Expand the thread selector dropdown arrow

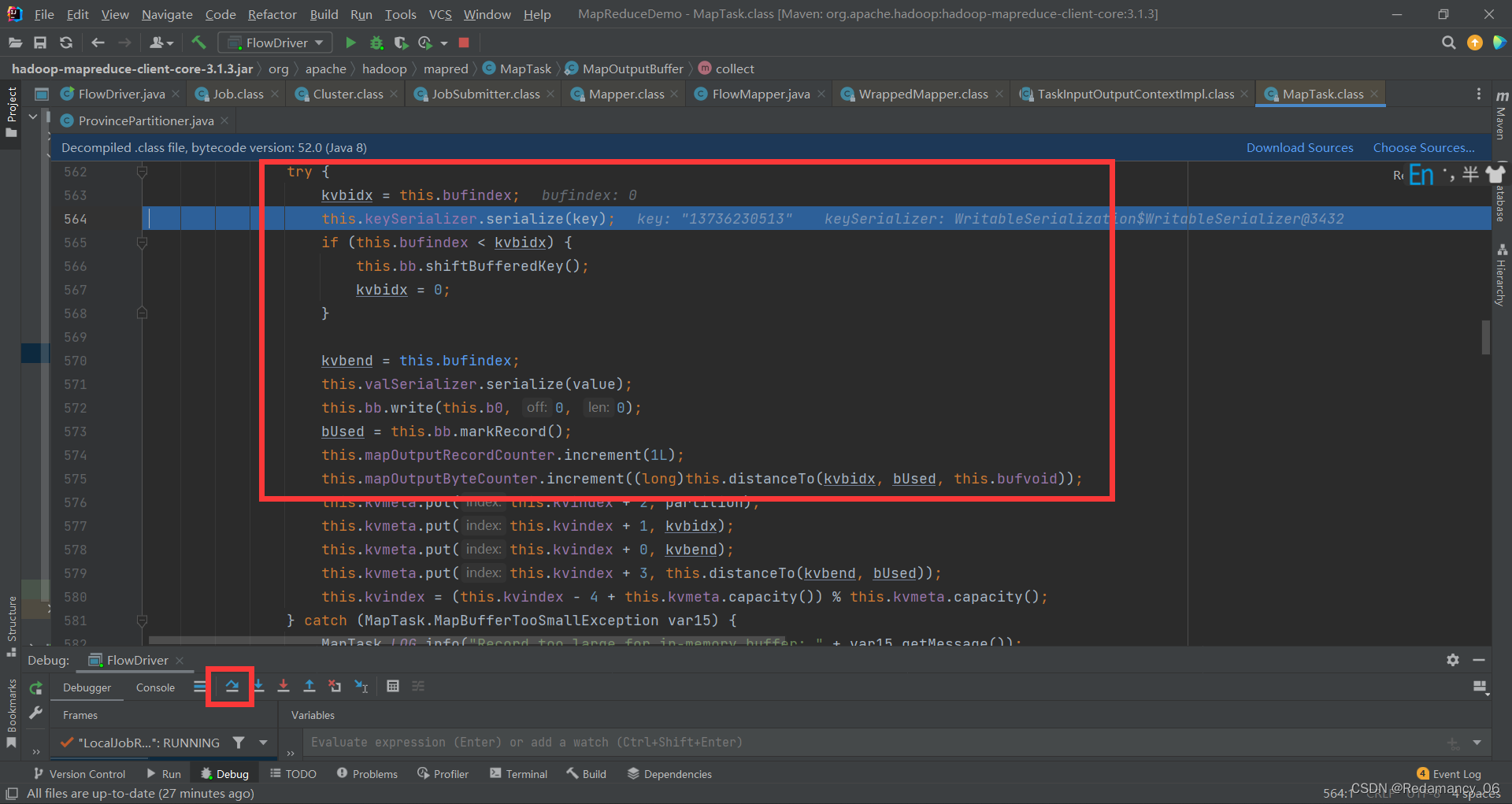click(x=263, y=743)
